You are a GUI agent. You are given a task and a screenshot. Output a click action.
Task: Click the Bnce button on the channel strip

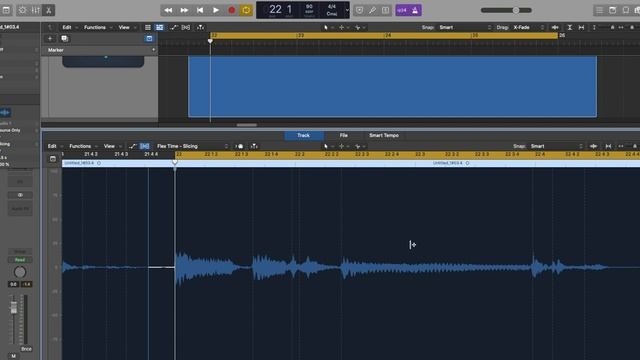(26, 349)
